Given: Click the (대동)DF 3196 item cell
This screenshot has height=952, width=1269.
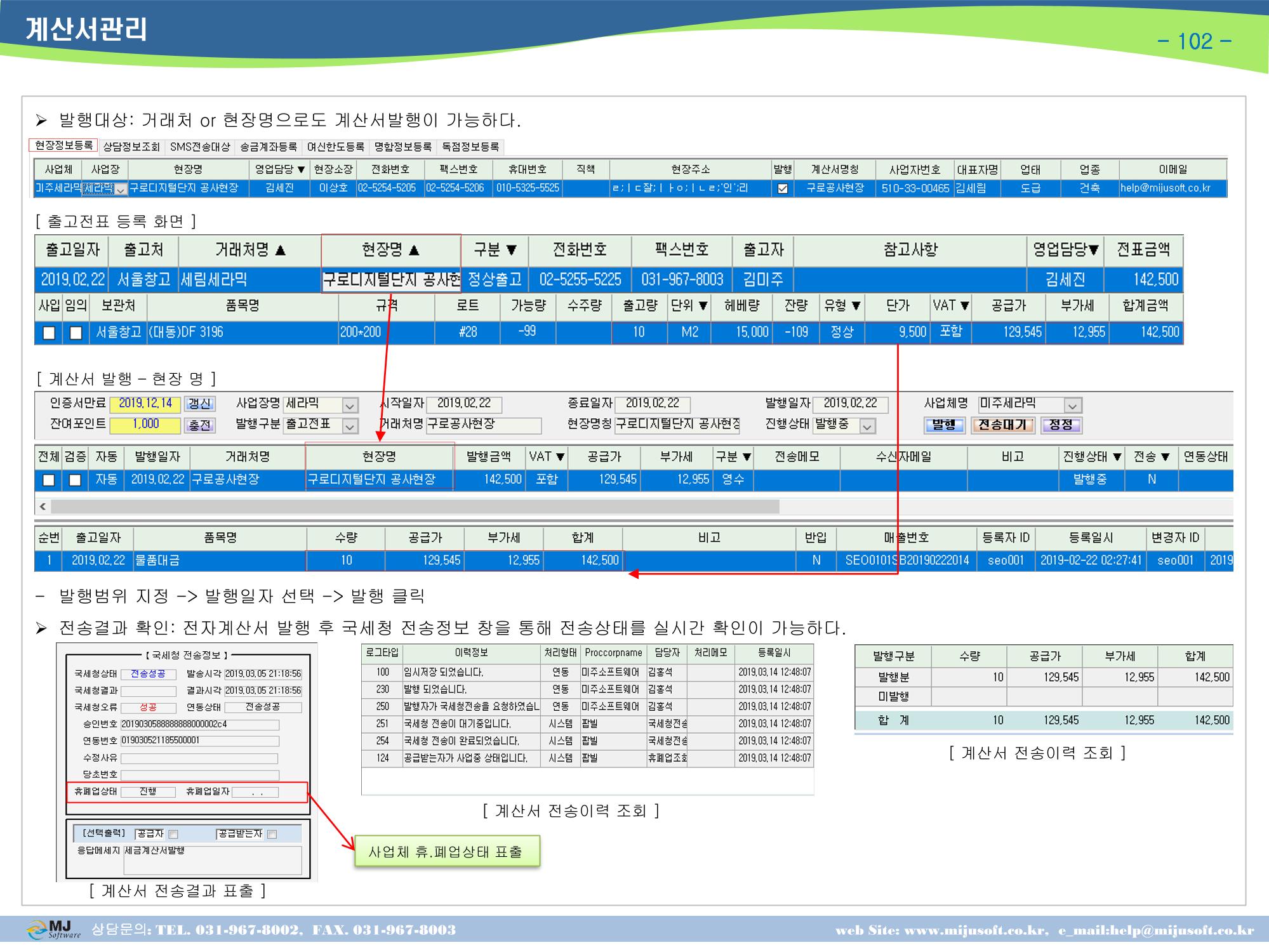Looking at the screenshot, I should click(x=243, y=333).
